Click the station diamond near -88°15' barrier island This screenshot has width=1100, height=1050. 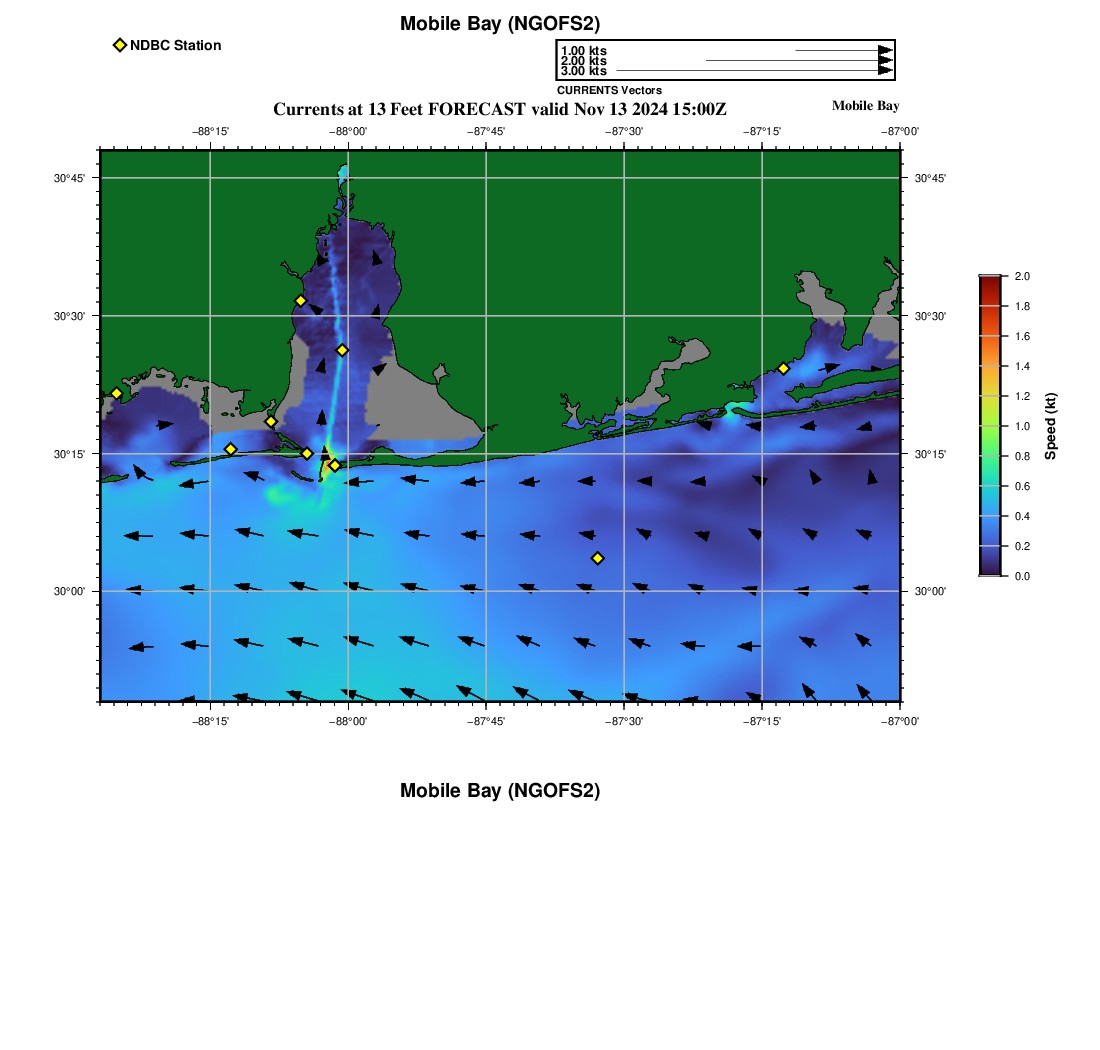pyautogui.click(x=230, y=449)
